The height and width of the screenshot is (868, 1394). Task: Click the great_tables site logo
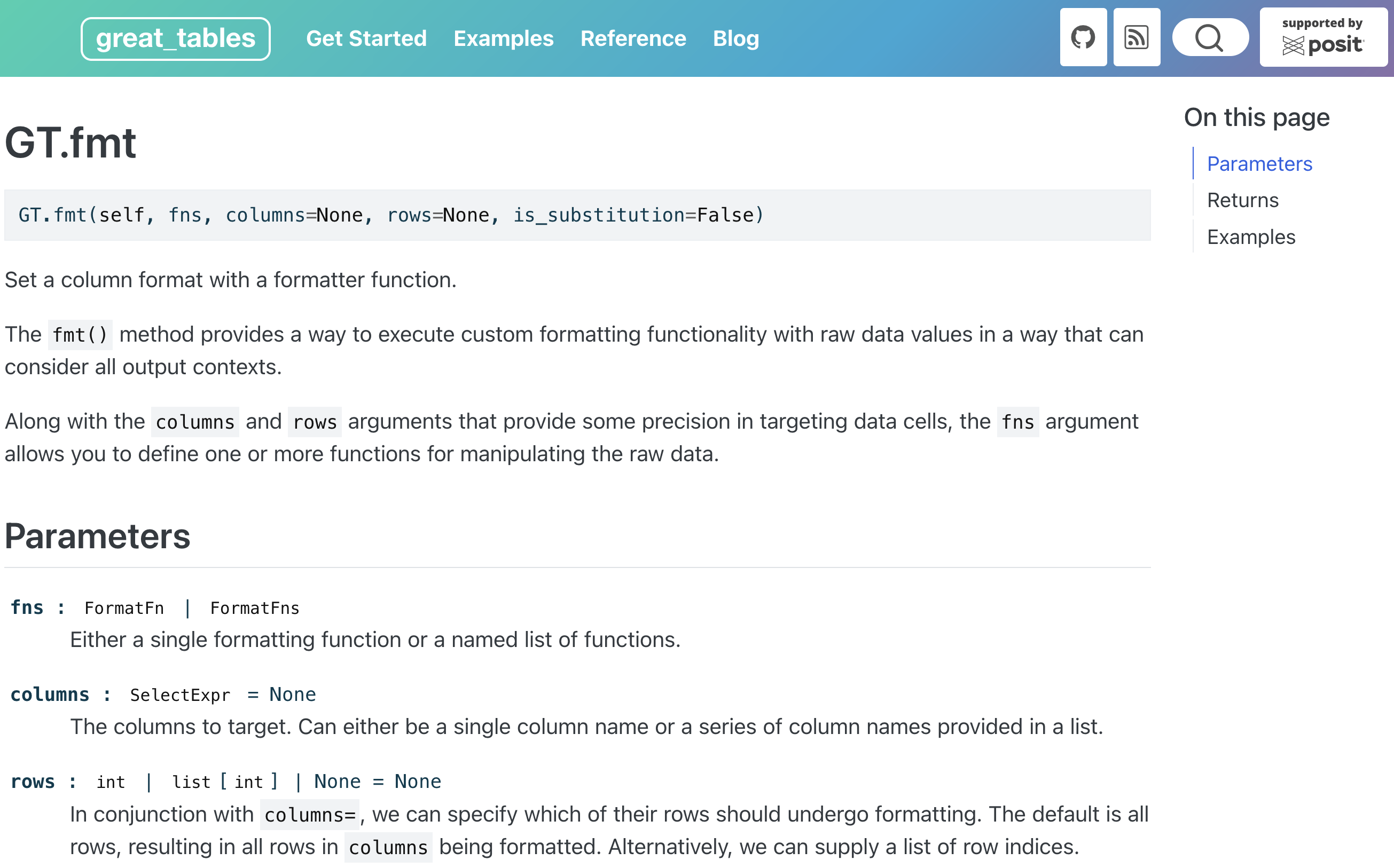[175, 38]
